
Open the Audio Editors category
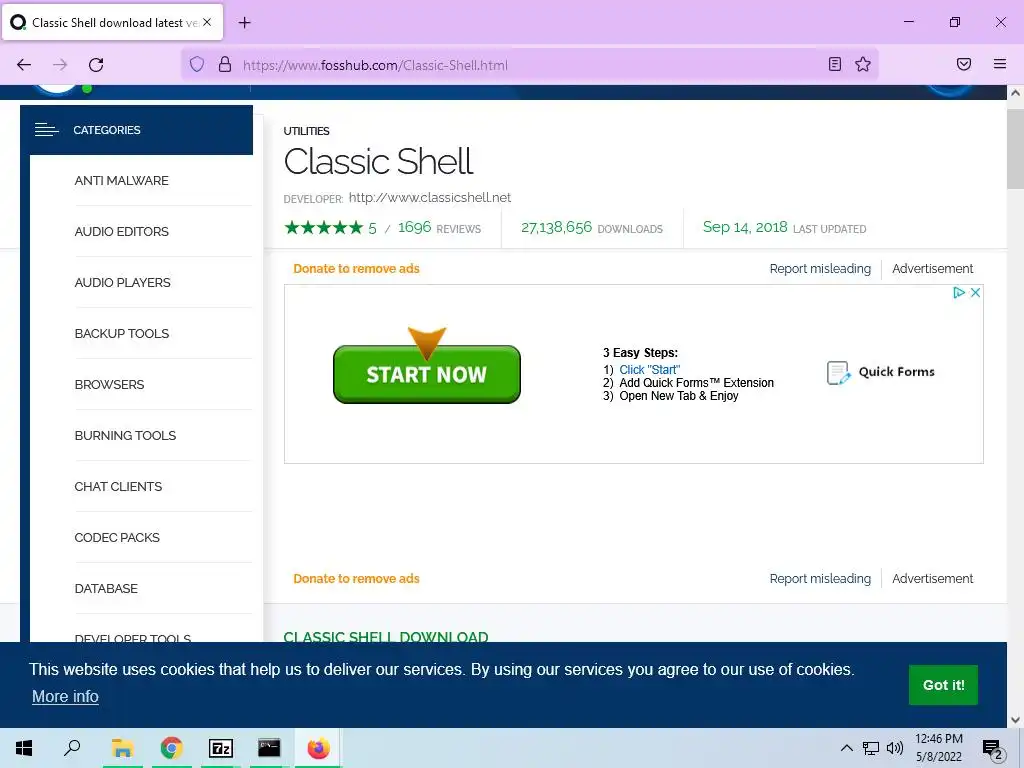(121, 232)
